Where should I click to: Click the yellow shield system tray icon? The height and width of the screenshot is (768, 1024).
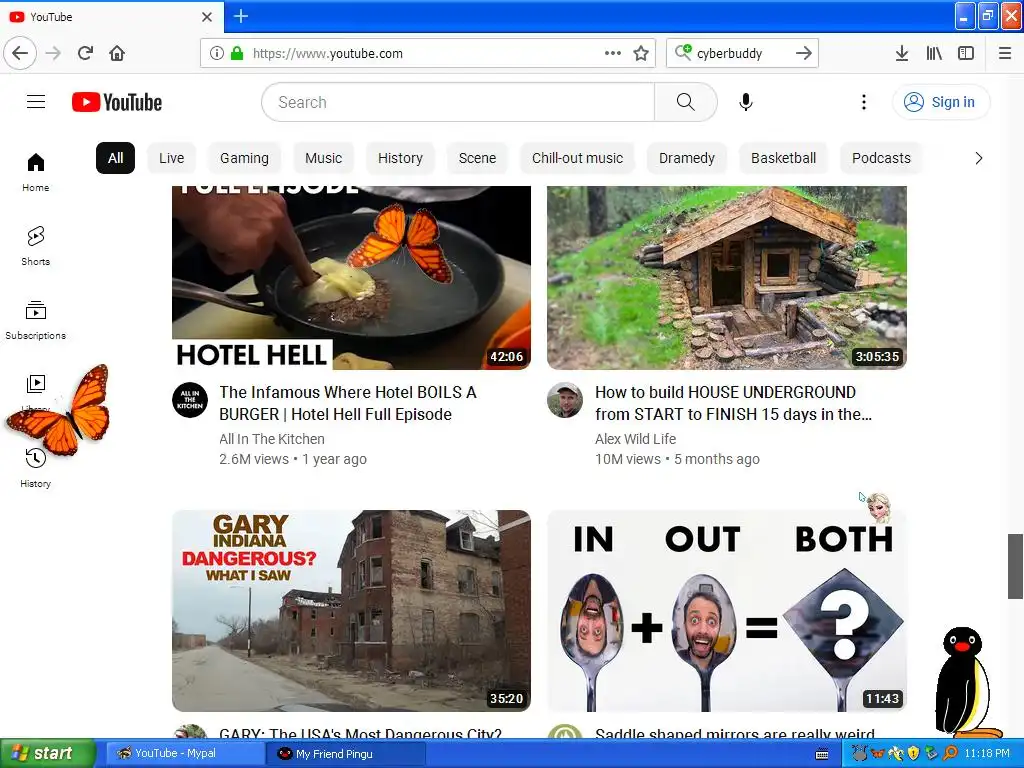pos(914,753)
